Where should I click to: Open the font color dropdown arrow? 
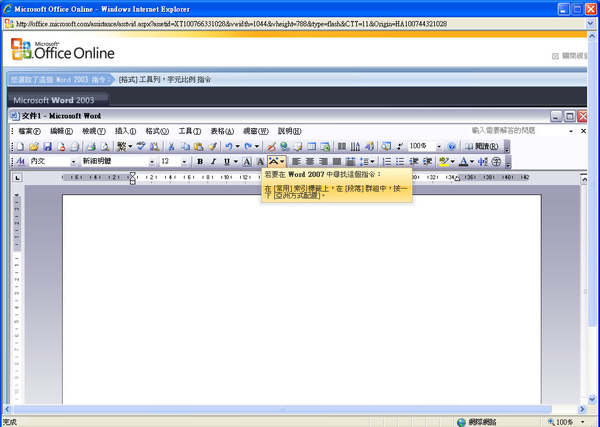pos(472,161)
